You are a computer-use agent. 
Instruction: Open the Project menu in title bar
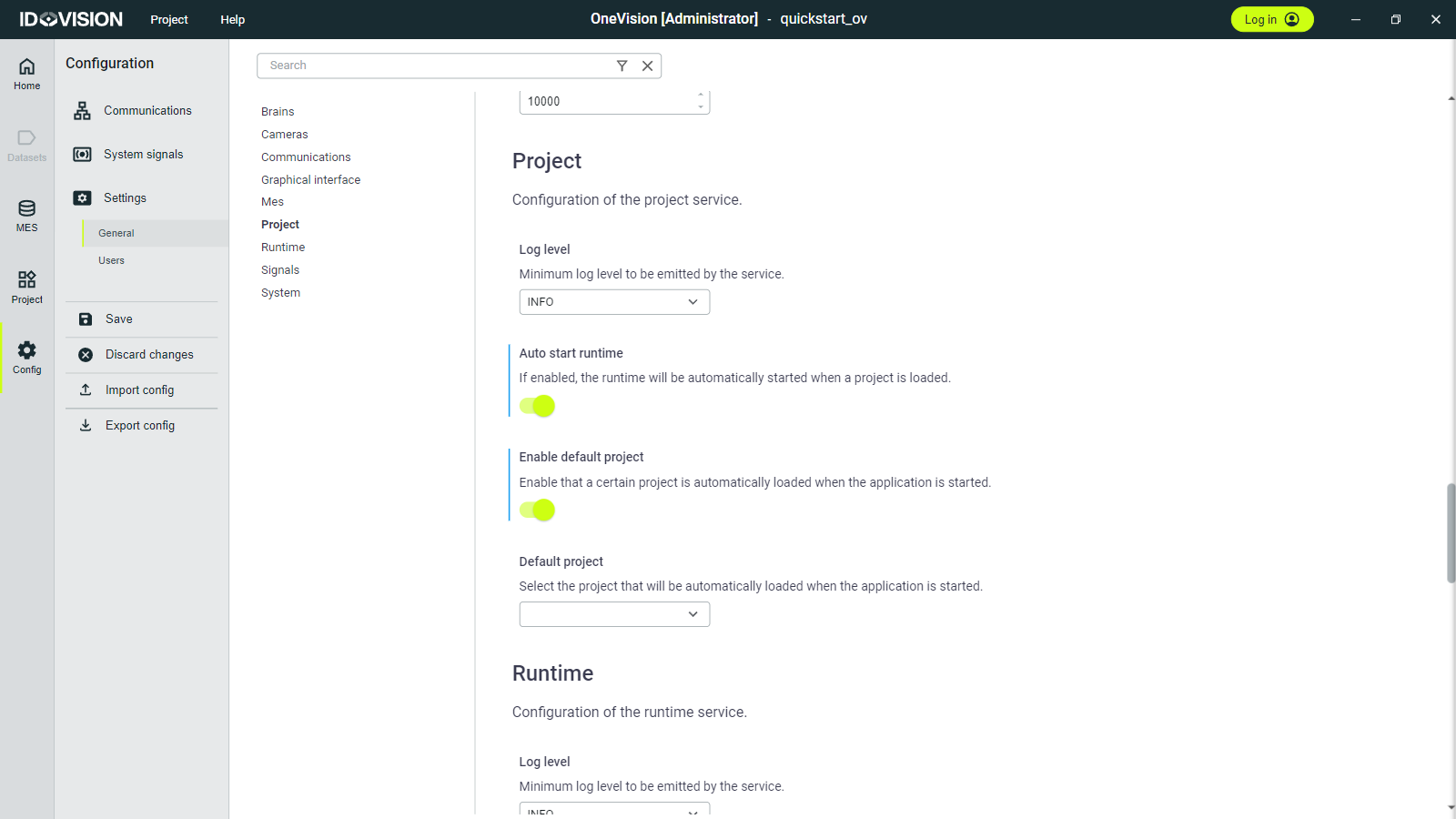click(x=169, y=19)
